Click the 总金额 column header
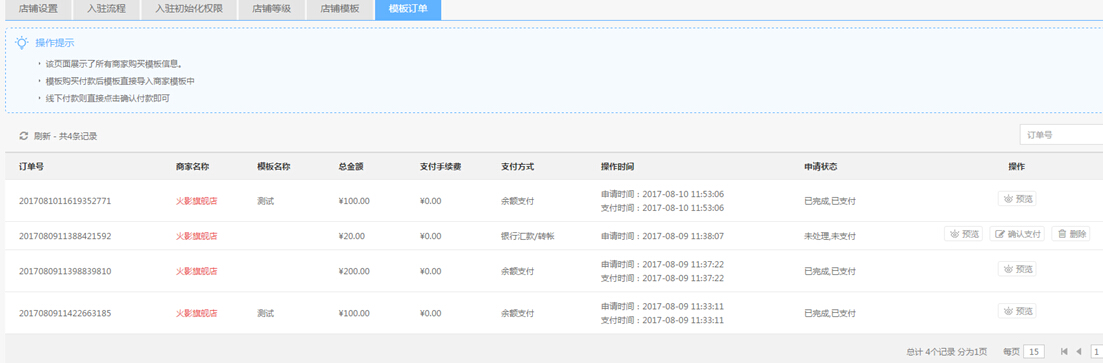This screenshot has height=363, width=1103. (351, 167)
